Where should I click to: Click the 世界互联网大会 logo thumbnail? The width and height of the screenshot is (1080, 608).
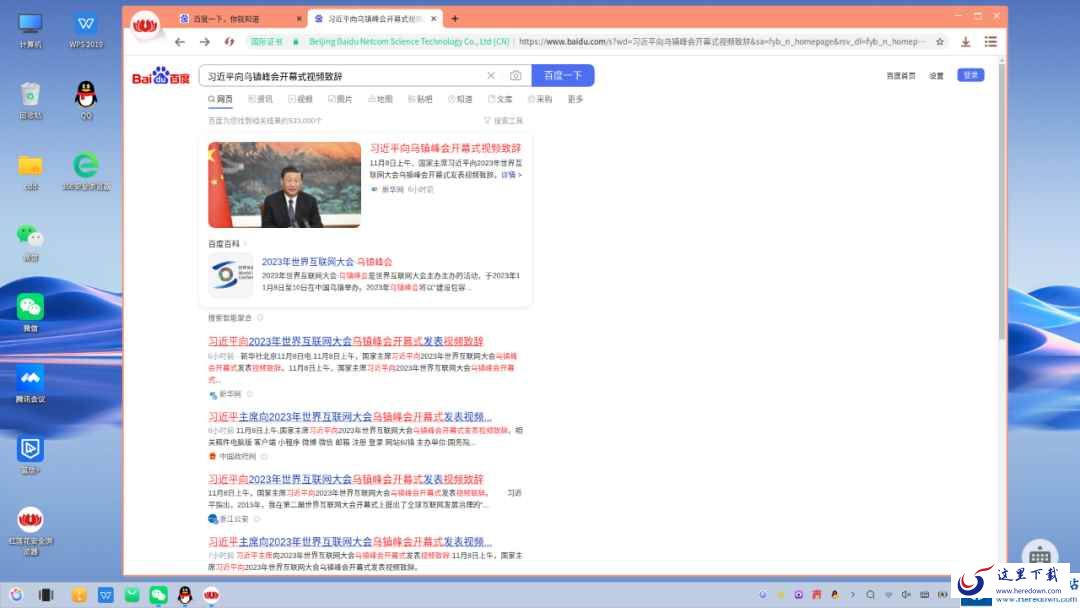point(231,275)
